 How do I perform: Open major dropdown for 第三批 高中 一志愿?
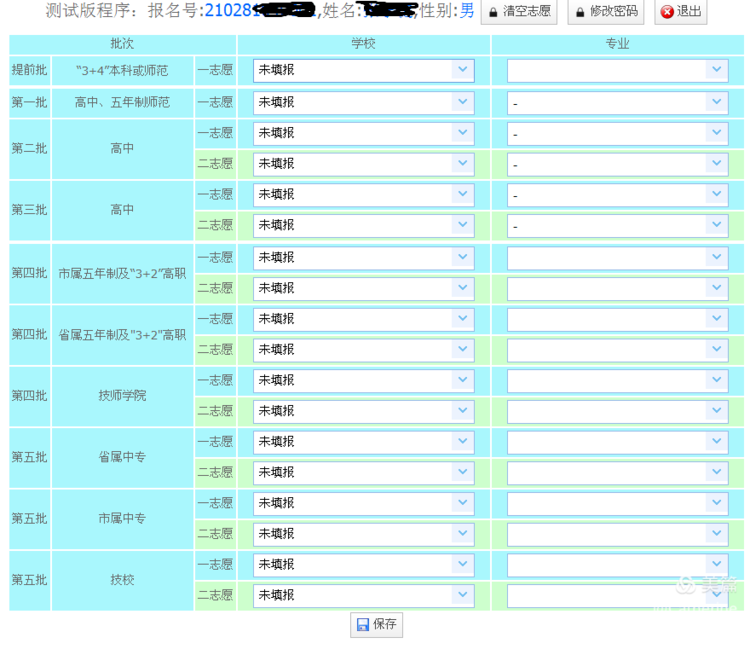point(618,194)
